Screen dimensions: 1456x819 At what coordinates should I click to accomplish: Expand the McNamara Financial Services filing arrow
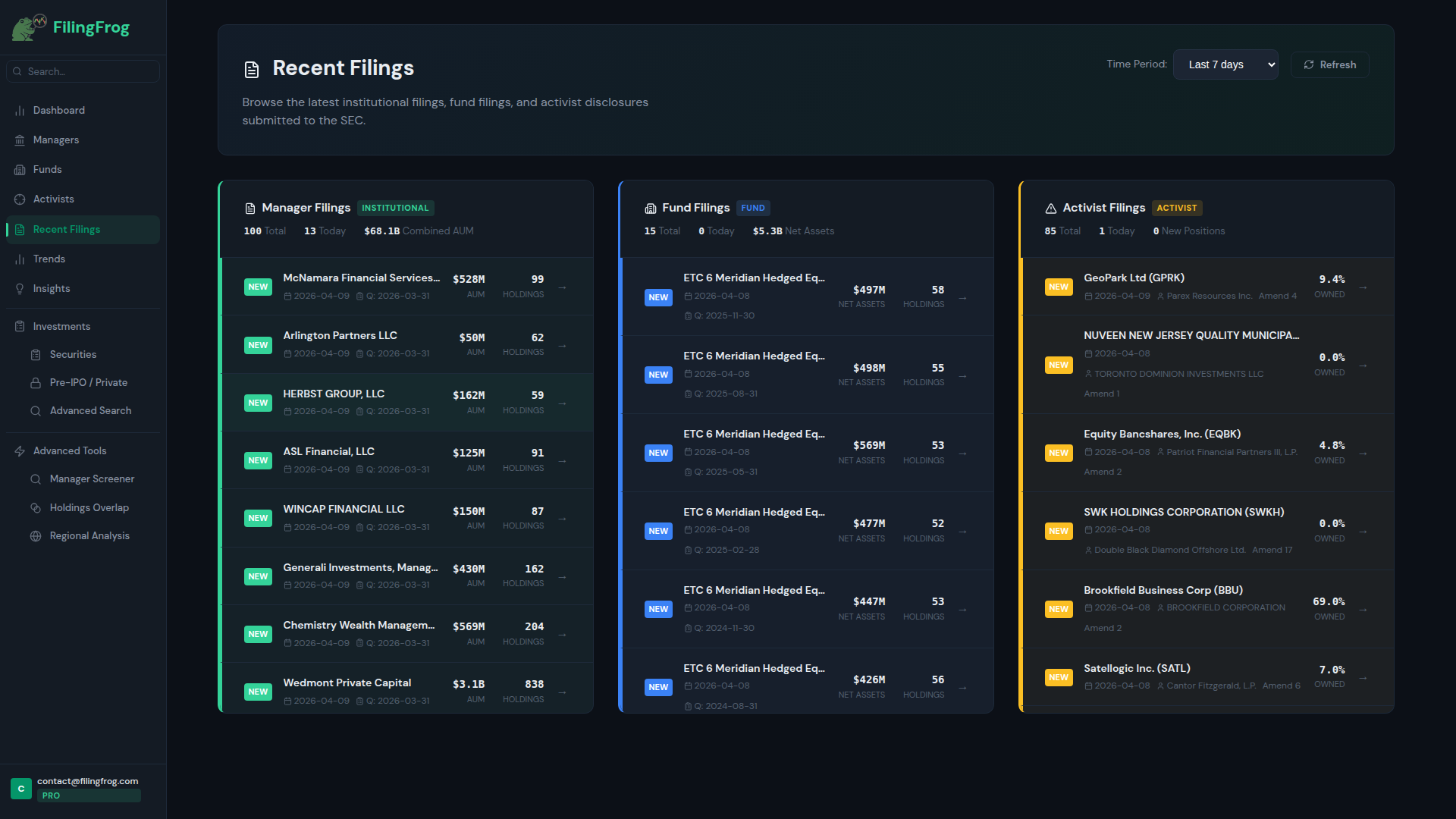[x=562, y=287]
